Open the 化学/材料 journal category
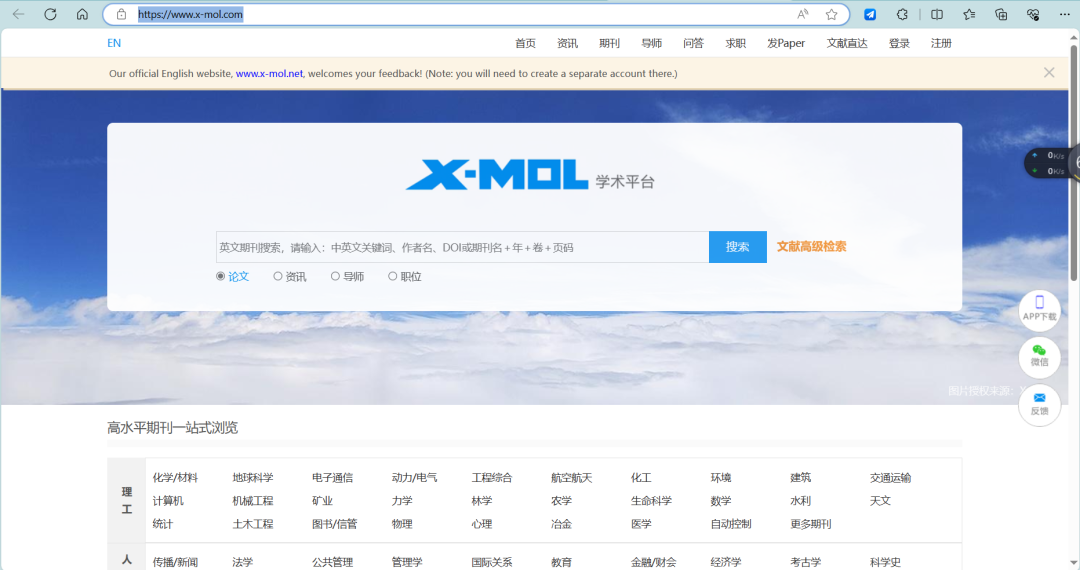The width and height of the screenshot is (1080, 570). tap(175, 478)
